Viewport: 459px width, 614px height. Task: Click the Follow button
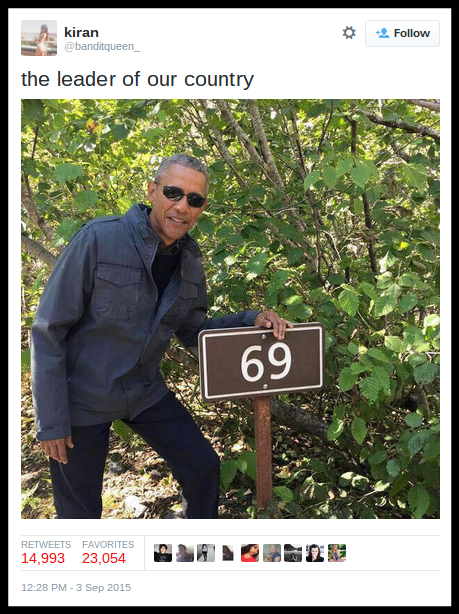click(402, 33)
